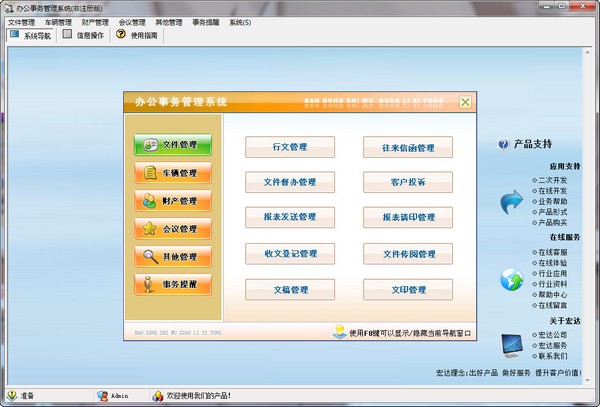Viewport: 600px width, 407px height.
Task: Follow the 行业资料 link
Action: [553, 284]
